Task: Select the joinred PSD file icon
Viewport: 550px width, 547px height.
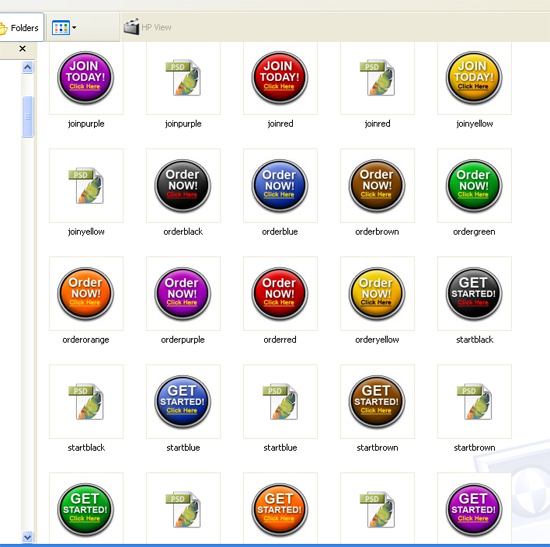Action: point(377,78)
